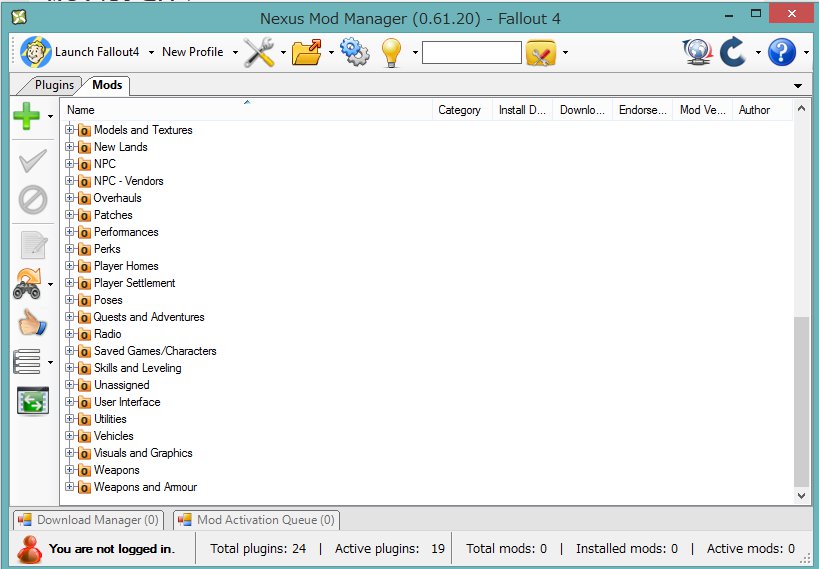Screen dimensions: 819x569
Task: Open the dropdown arrow beside the folder icon
Action: pyautogui.click(x=331, y=52)
